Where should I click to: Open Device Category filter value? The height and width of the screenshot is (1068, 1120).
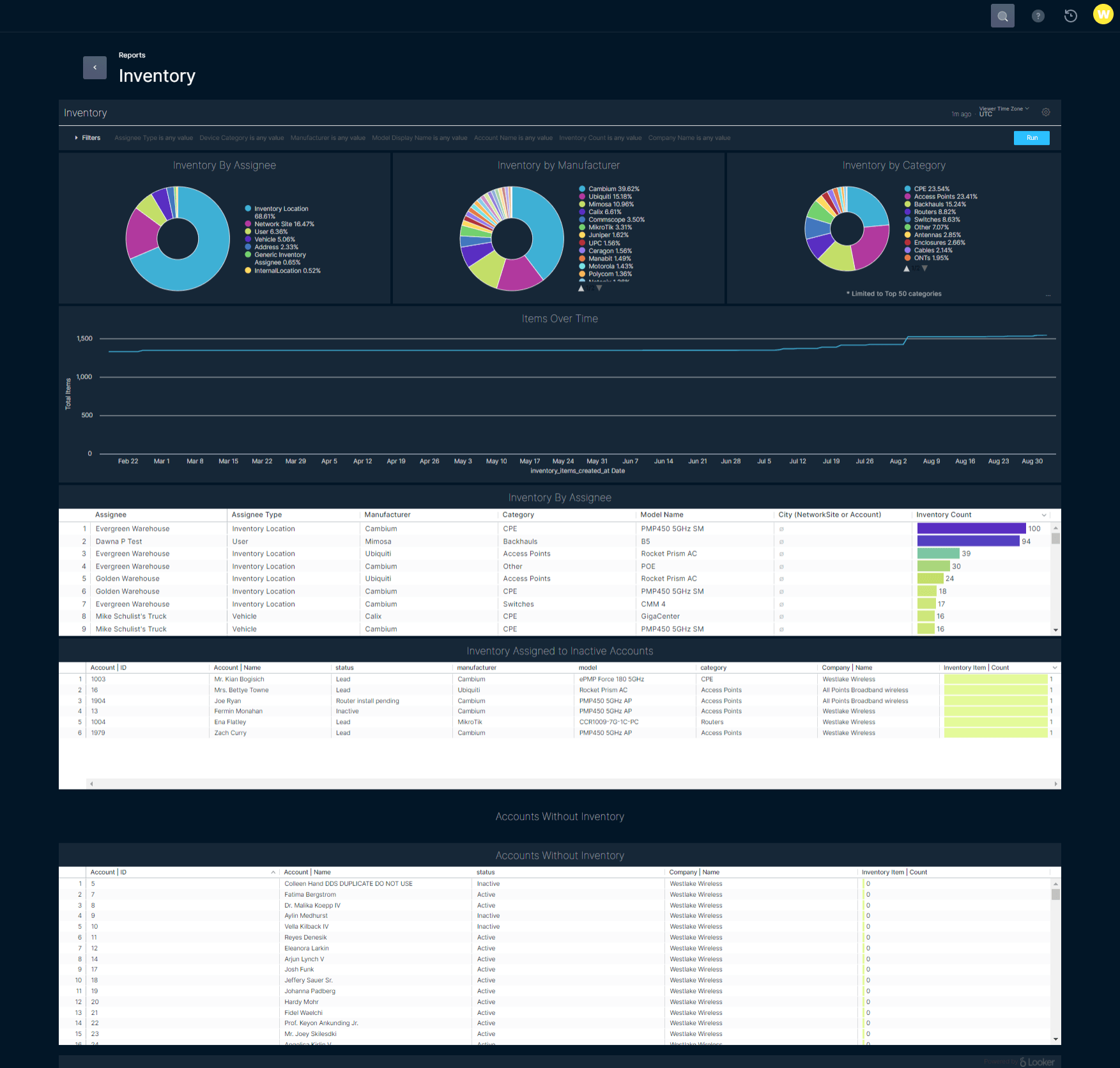242,138
